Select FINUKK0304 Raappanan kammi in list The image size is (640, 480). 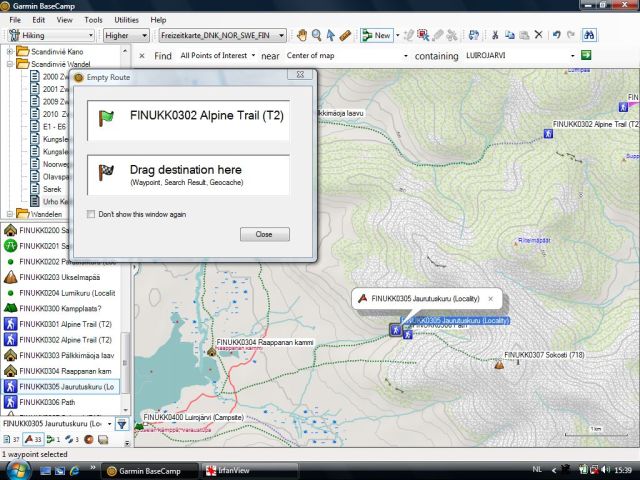60,371
